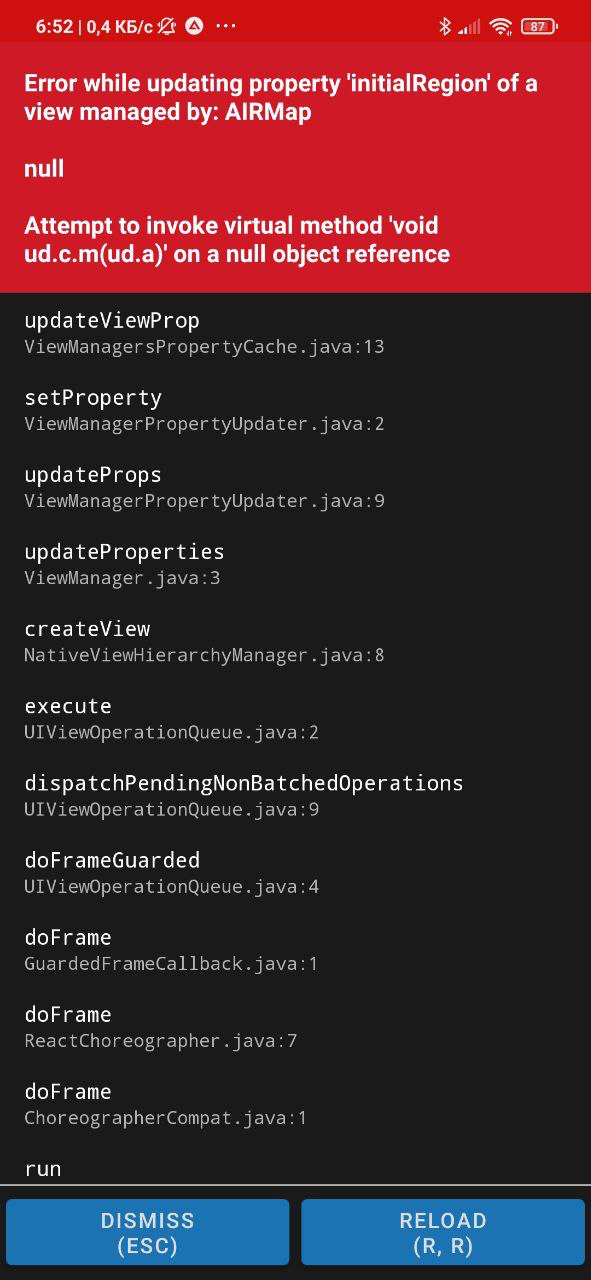591x1280 pixels.
Task: Tap the battery level indicator icon
Action: [x=537, y=26]
